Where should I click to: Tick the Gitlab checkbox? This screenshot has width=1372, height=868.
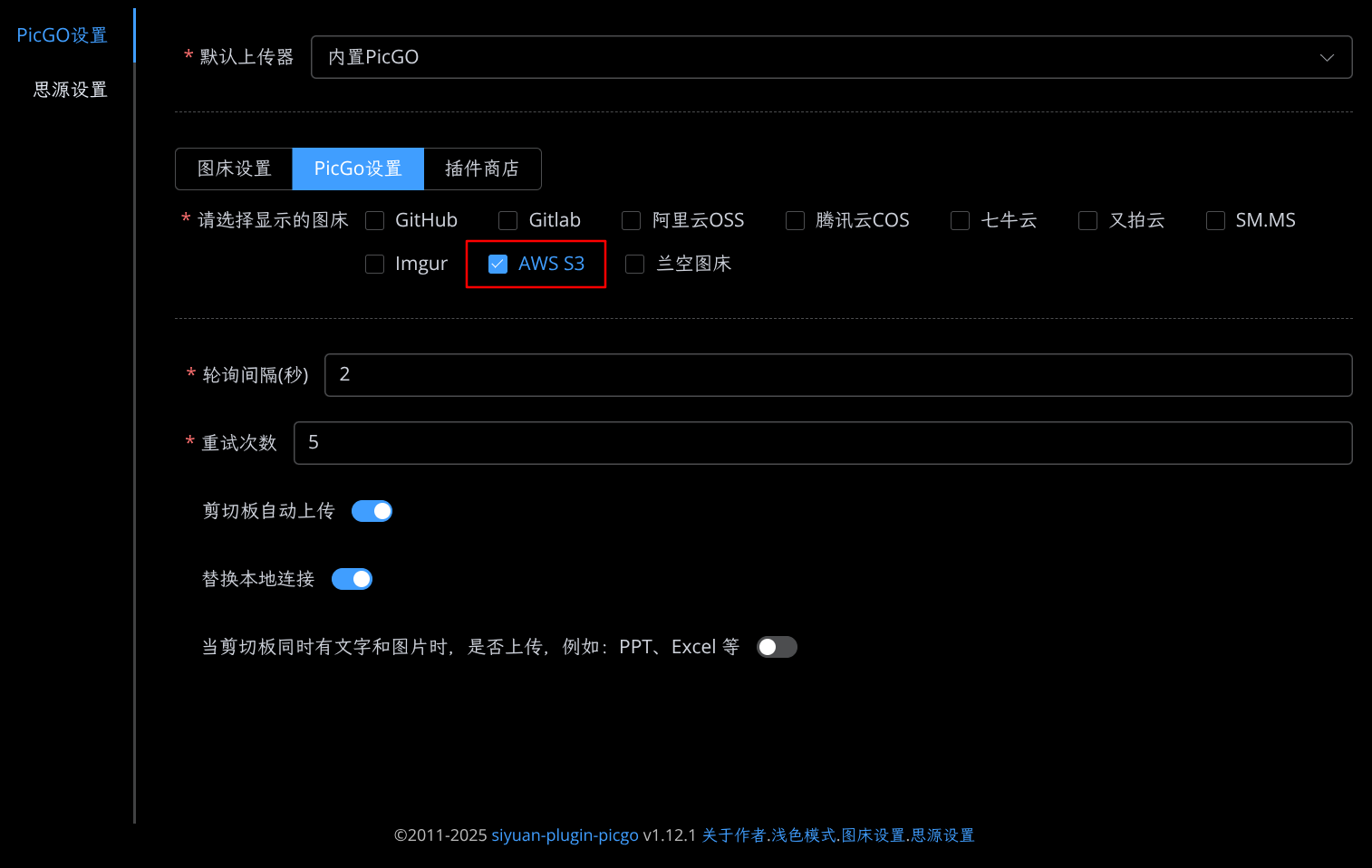click(508, 220)
